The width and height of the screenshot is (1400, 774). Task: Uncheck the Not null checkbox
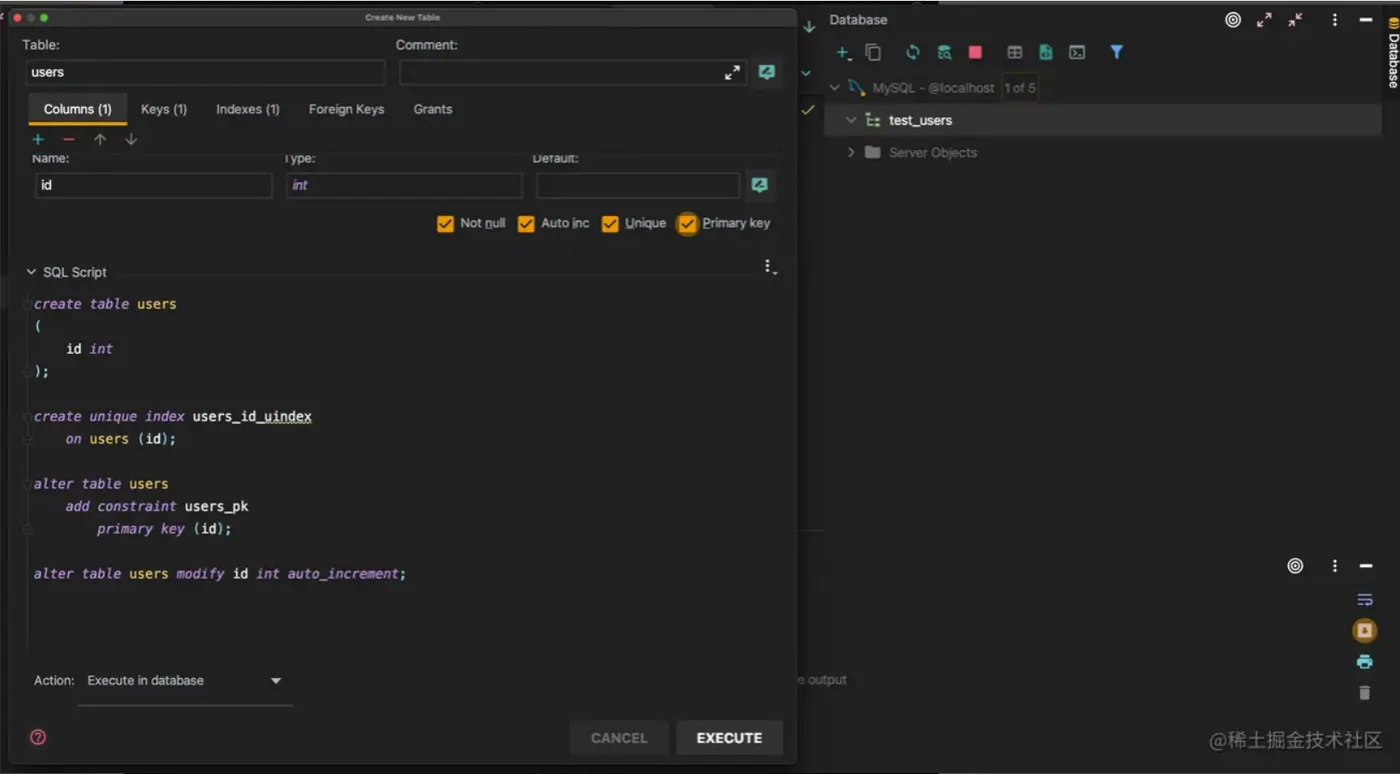tap(446, 224)
